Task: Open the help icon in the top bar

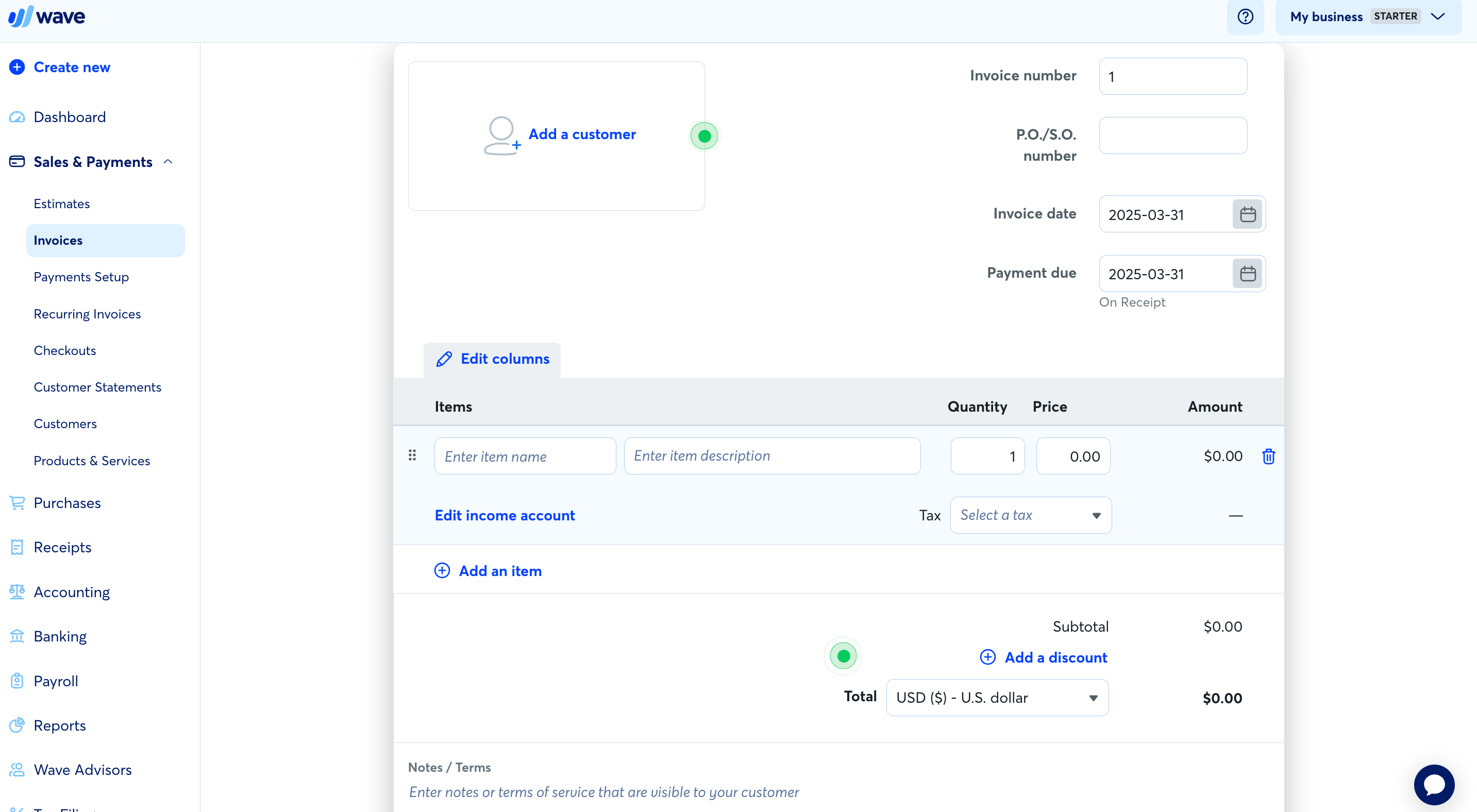Action: click(1245, 16)
